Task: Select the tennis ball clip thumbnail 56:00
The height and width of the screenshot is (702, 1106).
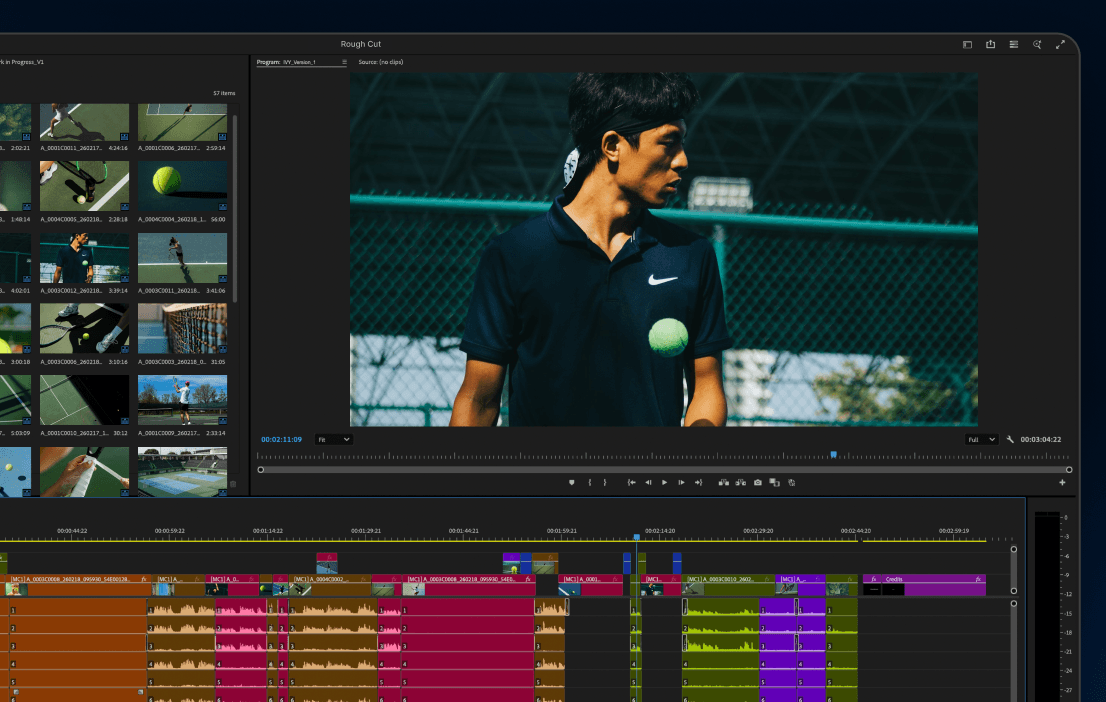Action: [x=183, y=186]
